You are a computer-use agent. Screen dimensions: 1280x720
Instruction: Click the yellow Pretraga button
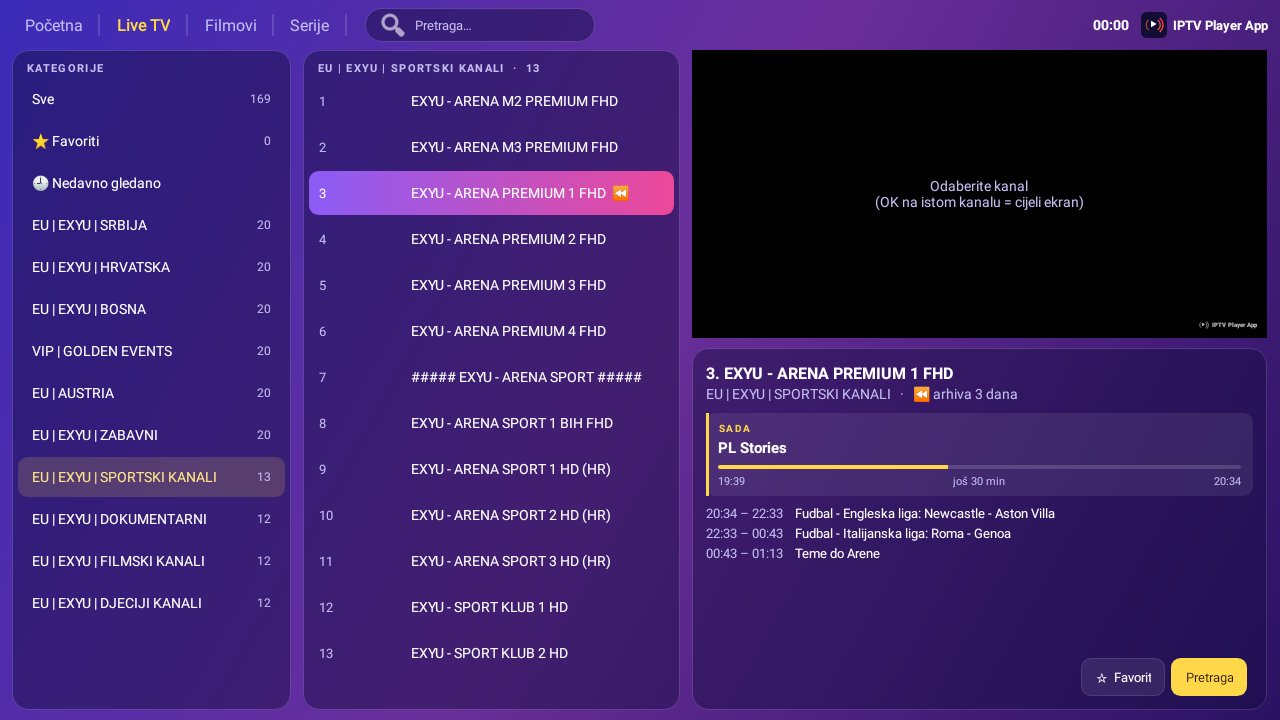click(x=1209, y=677)
